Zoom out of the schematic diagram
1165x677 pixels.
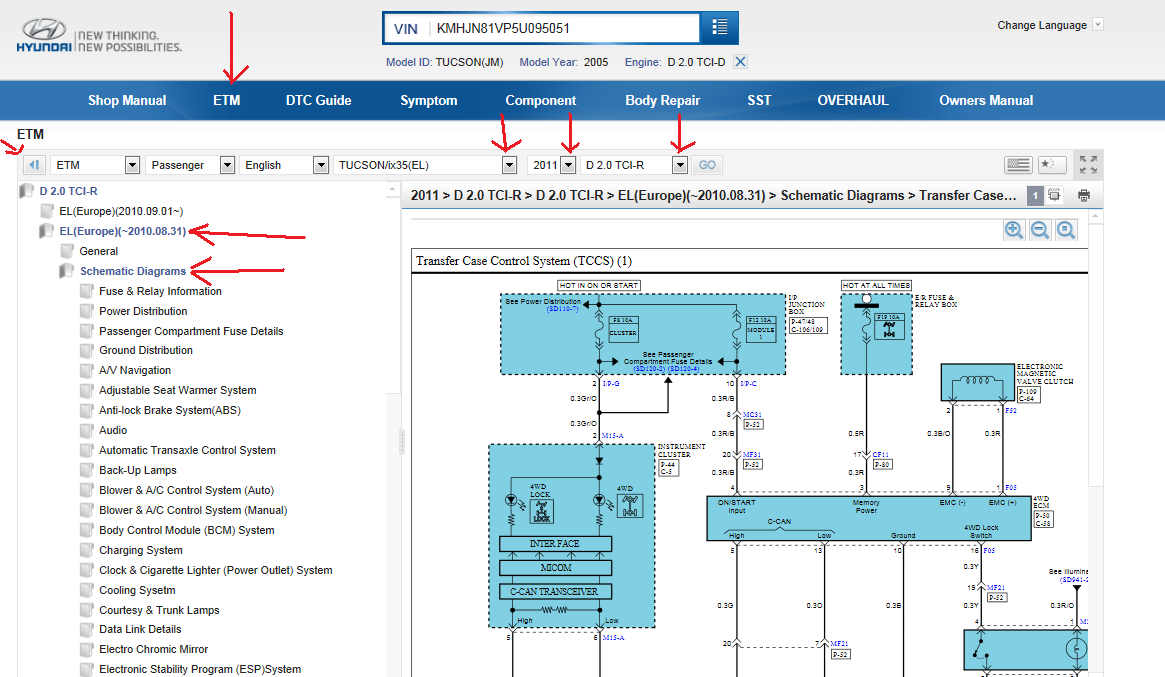point(1039,230)
